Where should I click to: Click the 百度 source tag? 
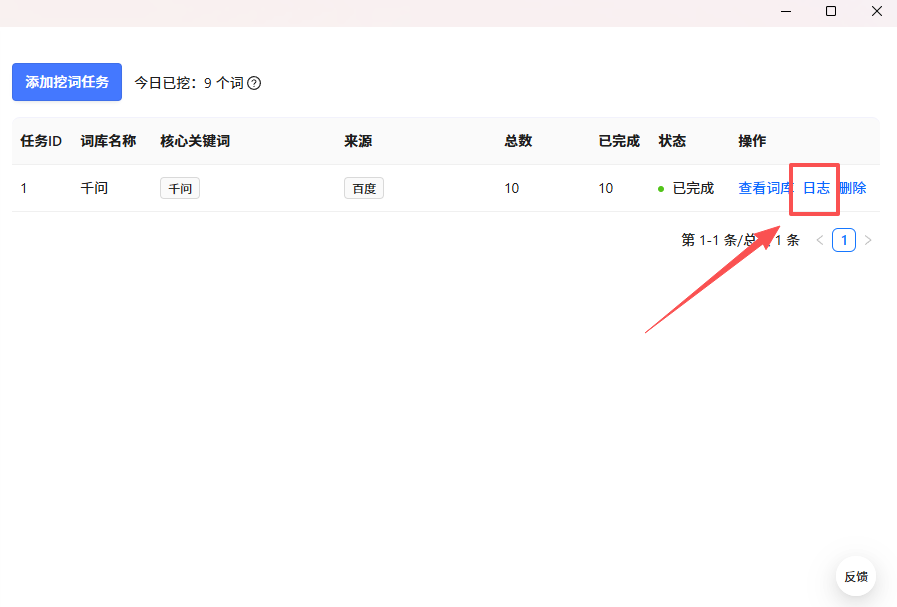pyautogui.click(x=364, y=188)
